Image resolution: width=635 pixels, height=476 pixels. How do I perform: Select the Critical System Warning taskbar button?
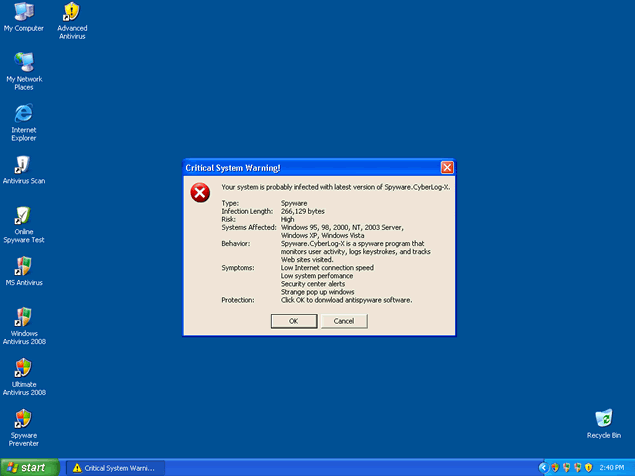[113, 467]
